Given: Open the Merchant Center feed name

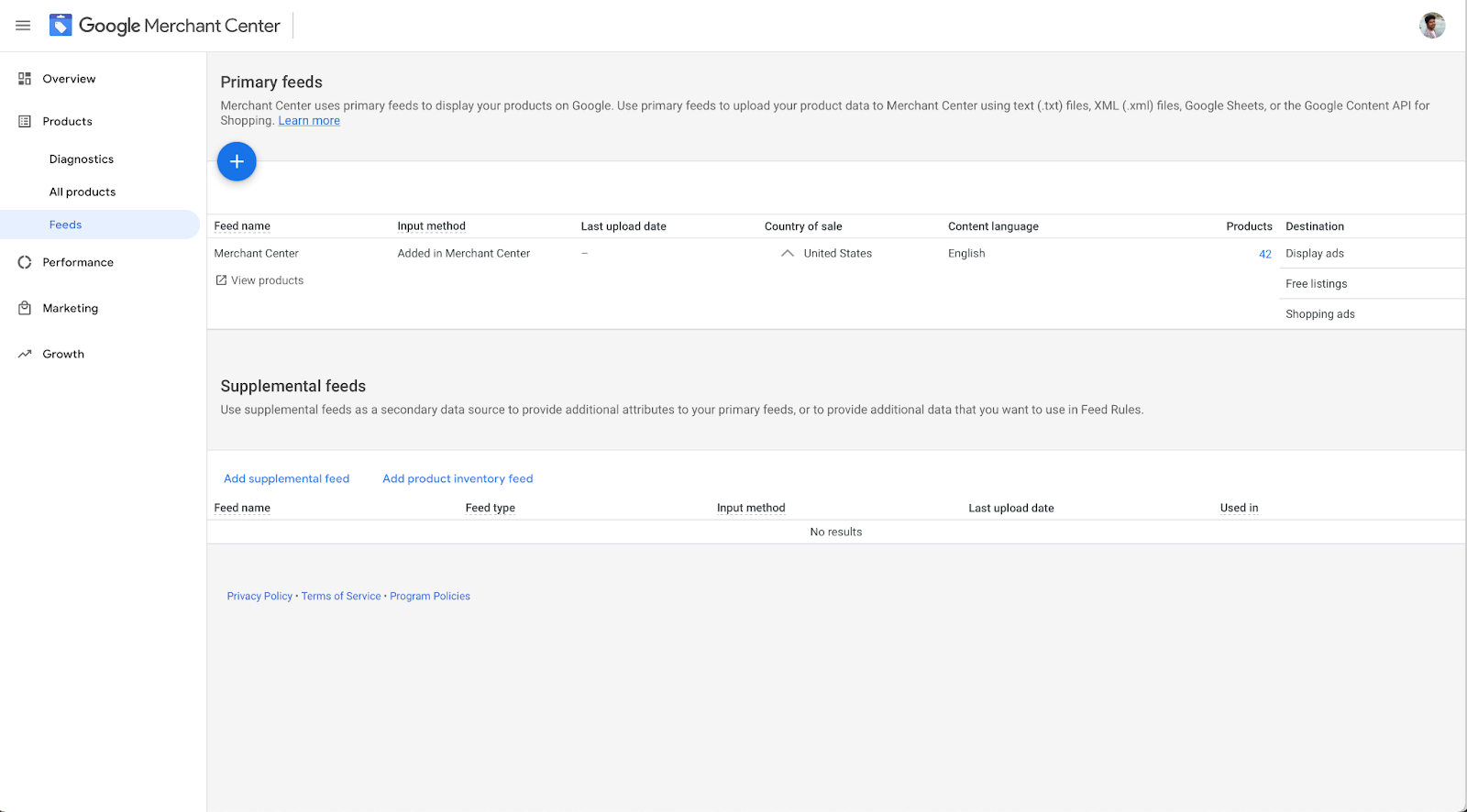Looking at the screenshot, I should [257, 254].
